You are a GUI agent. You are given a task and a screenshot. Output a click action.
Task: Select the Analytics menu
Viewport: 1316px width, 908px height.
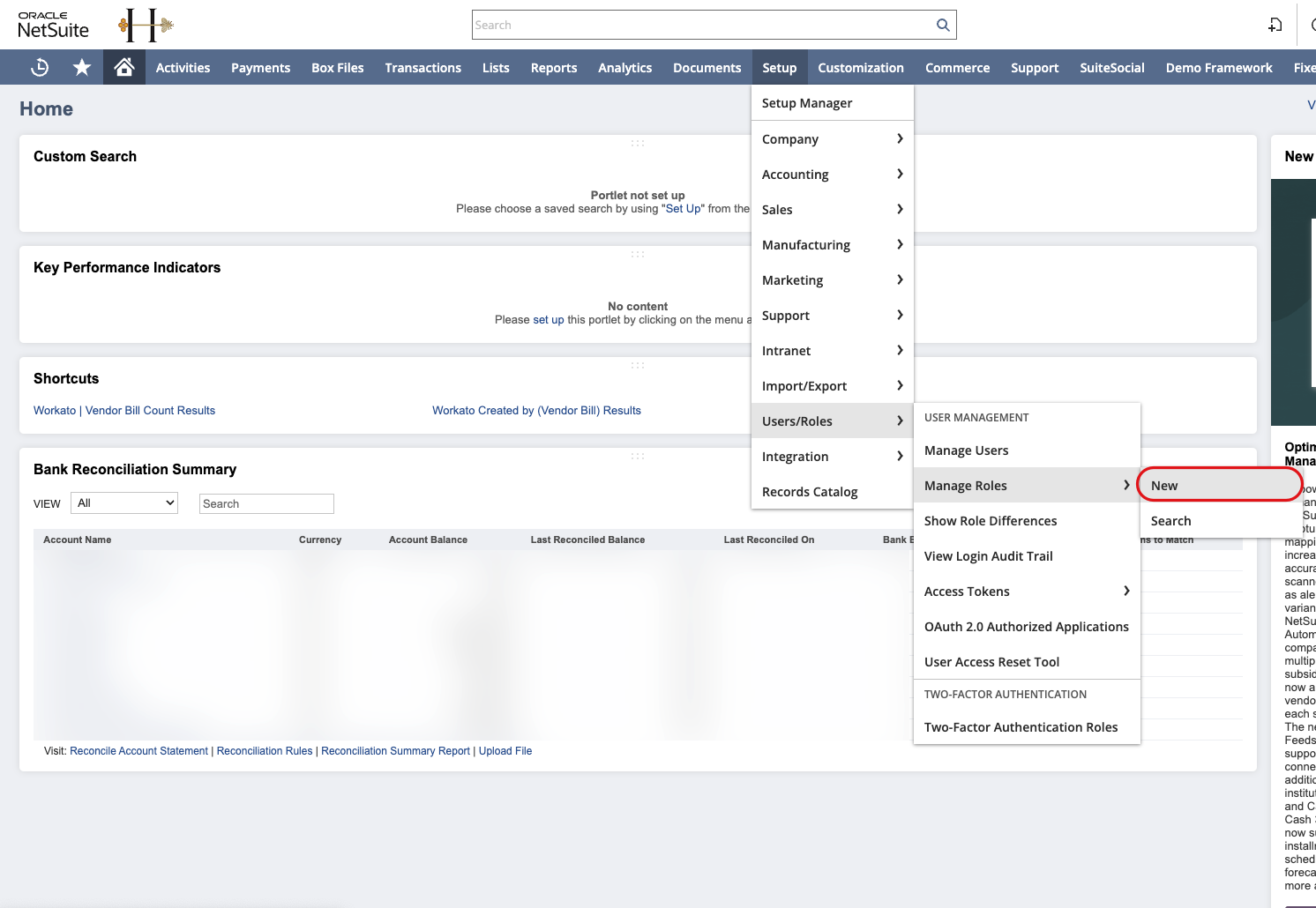624,67
